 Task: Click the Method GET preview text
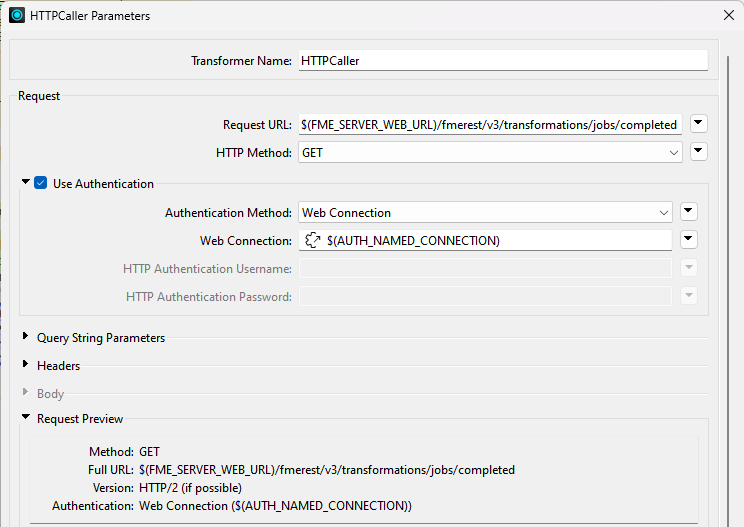pyautogui.click(x=149, y=452)
